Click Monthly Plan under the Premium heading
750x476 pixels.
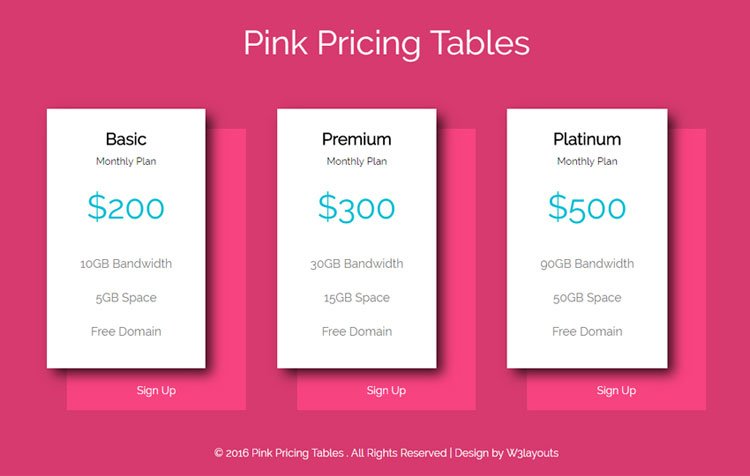(x=356, y=161)
